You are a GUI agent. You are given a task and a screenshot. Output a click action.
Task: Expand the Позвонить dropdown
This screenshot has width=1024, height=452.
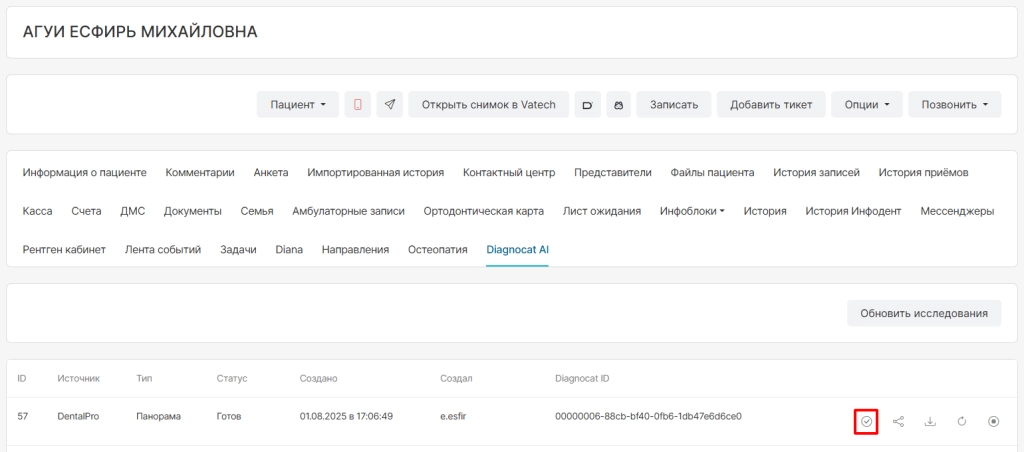point(954,105)
